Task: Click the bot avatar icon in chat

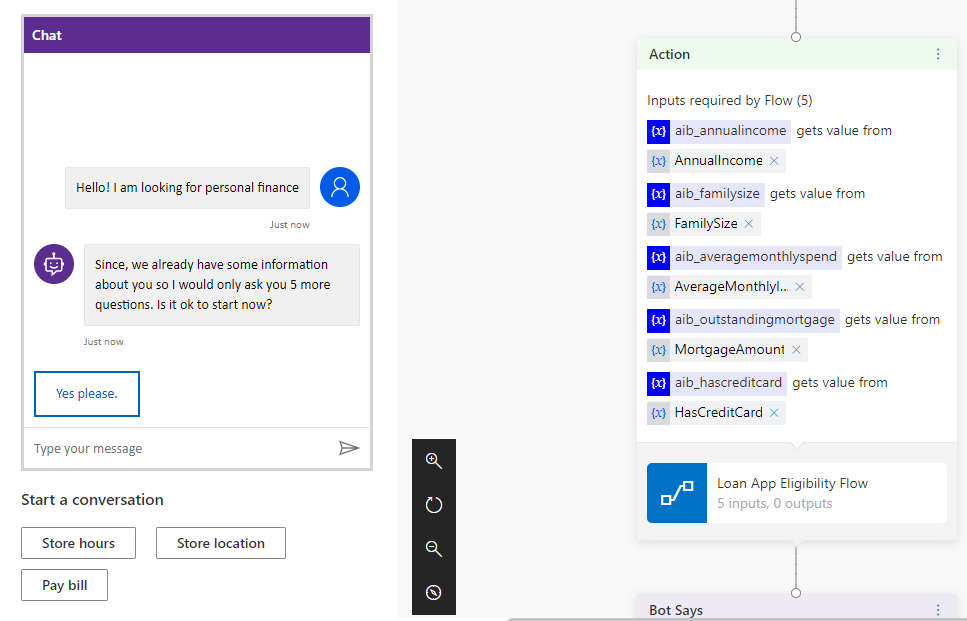Action: (53, 263)
